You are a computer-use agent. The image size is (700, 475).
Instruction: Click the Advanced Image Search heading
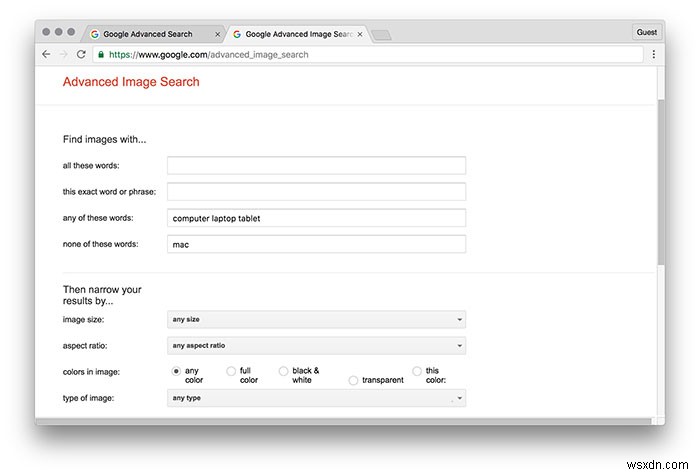[x=131, y=82]
